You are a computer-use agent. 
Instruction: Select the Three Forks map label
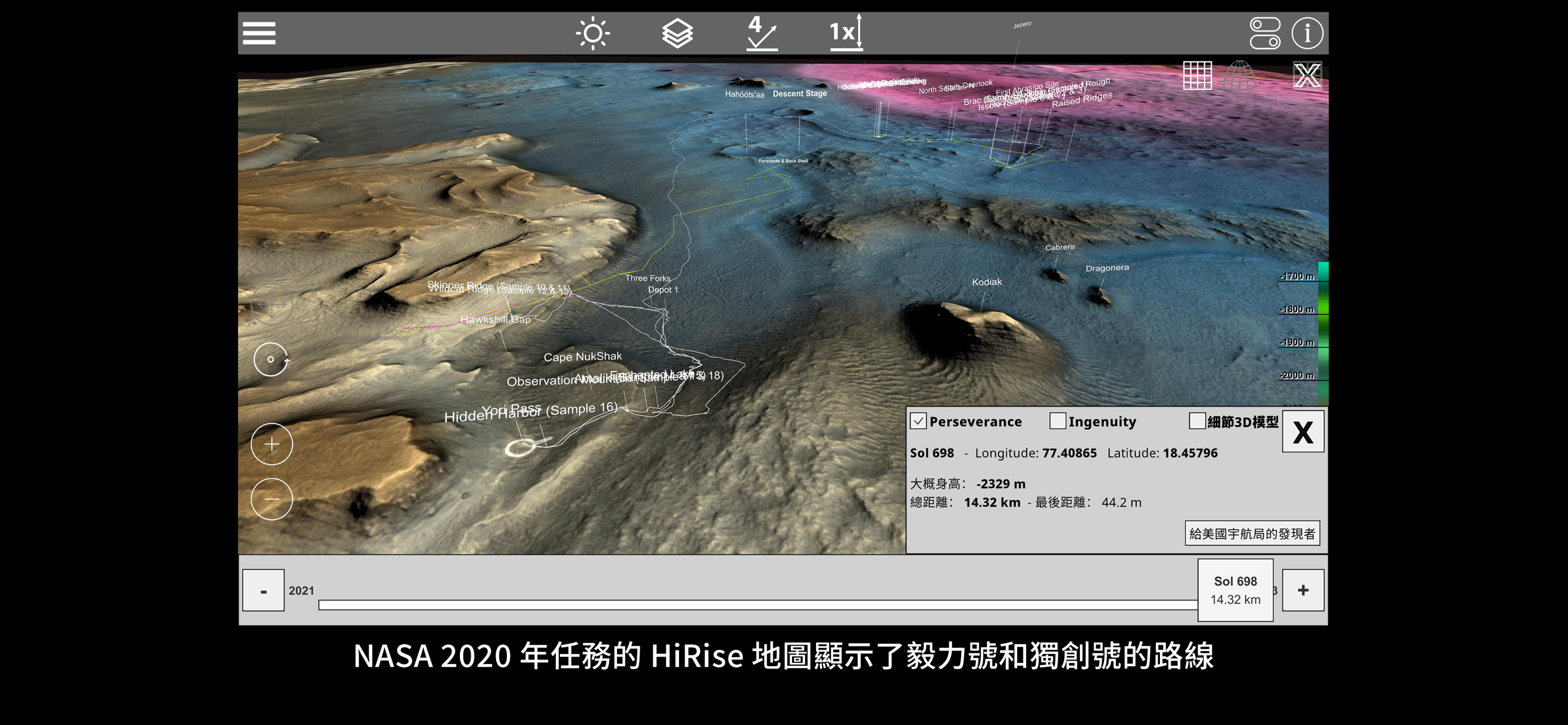pos(647,278)
